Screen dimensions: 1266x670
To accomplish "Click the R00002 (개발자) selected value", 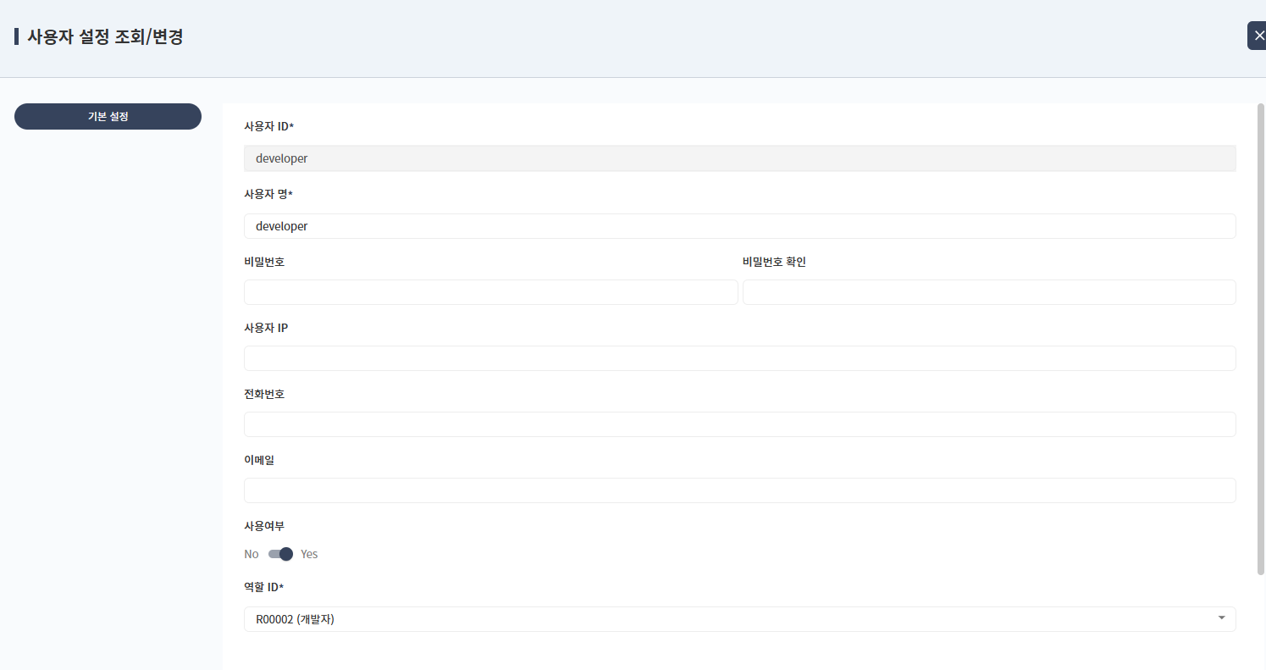I will [295, 619].
